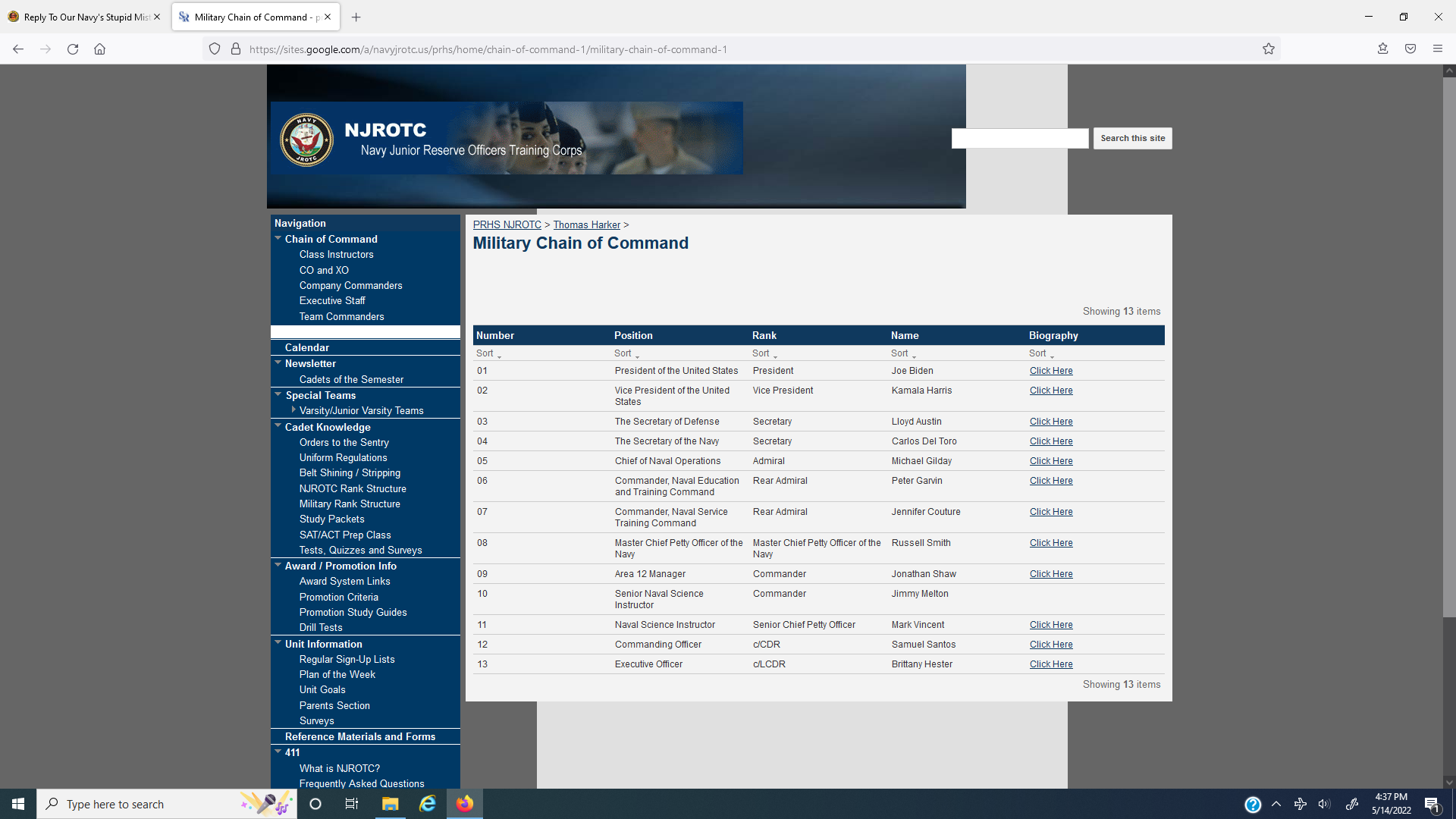
Task: Click the Firefox reload page icon
Action: pos(73,49)
